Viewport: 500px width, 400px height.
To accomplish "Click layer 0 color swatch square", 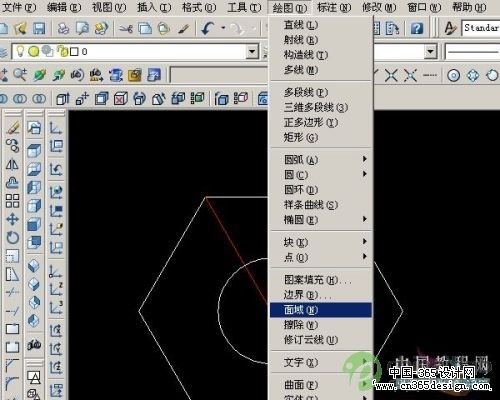I will coord(74,52).
